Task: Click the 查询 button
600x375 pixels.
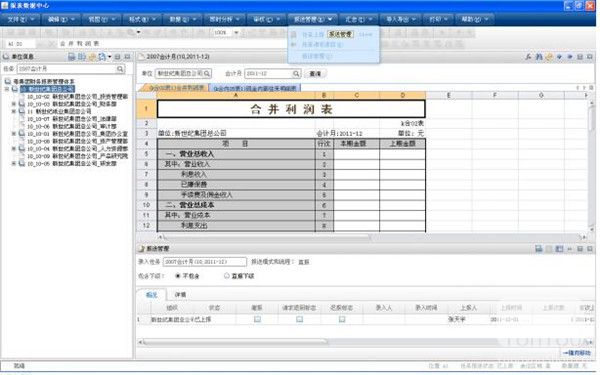Action: coord(315,73)
